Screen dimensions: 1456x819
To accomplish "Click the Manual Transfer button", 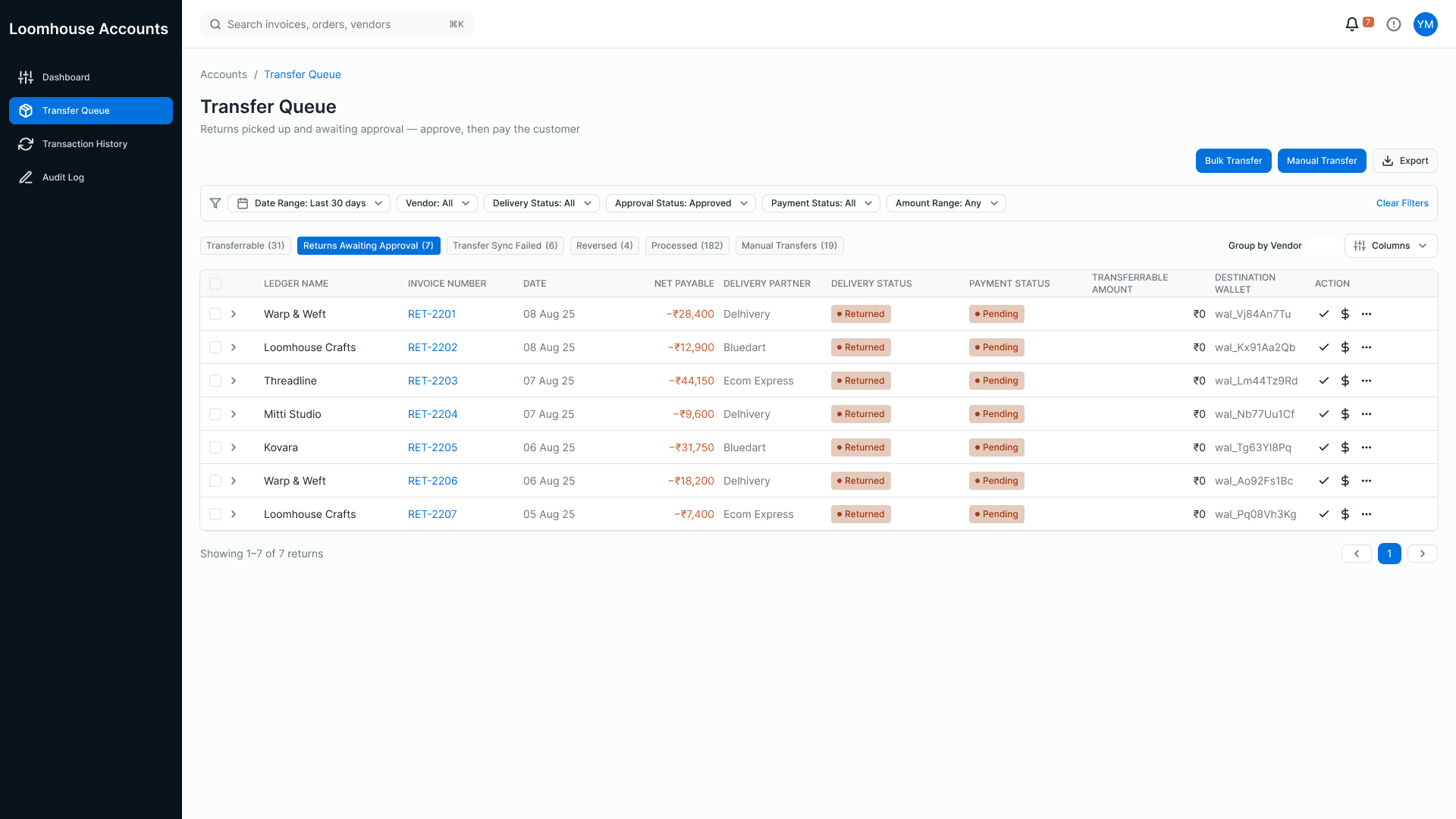I will 1322,161.
